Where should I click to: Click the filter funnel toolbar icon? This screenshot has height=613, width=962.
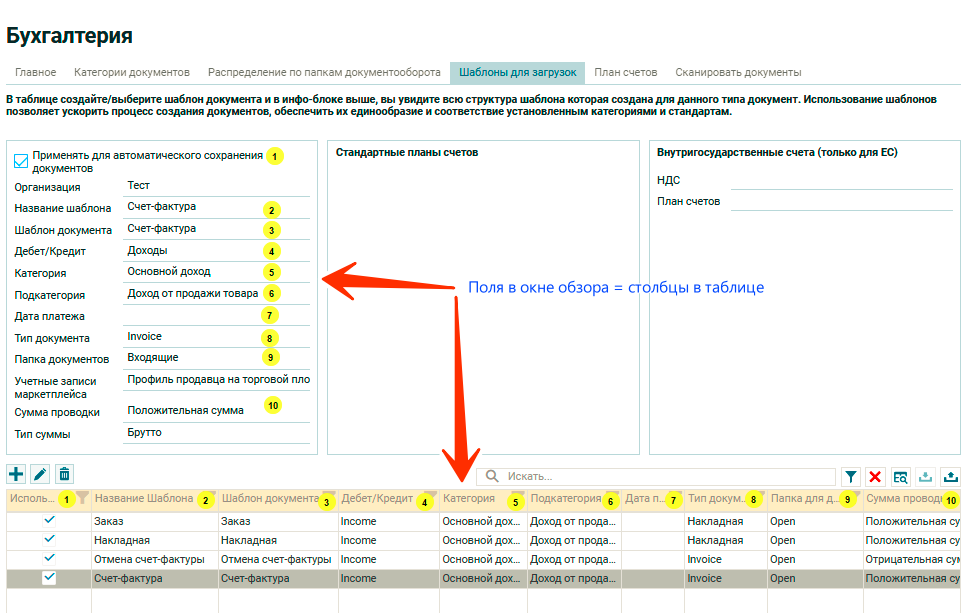pyautogui.click(x=851, y=477)
